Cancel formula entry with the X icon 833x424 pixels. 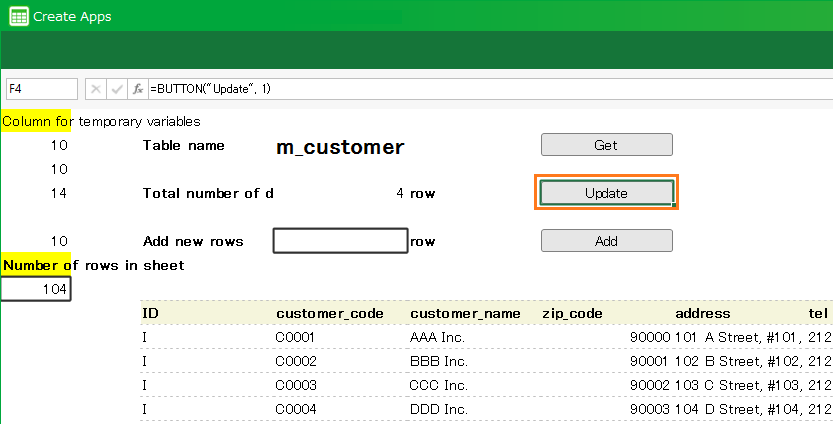pyautogui.click(x=96, y=89)
